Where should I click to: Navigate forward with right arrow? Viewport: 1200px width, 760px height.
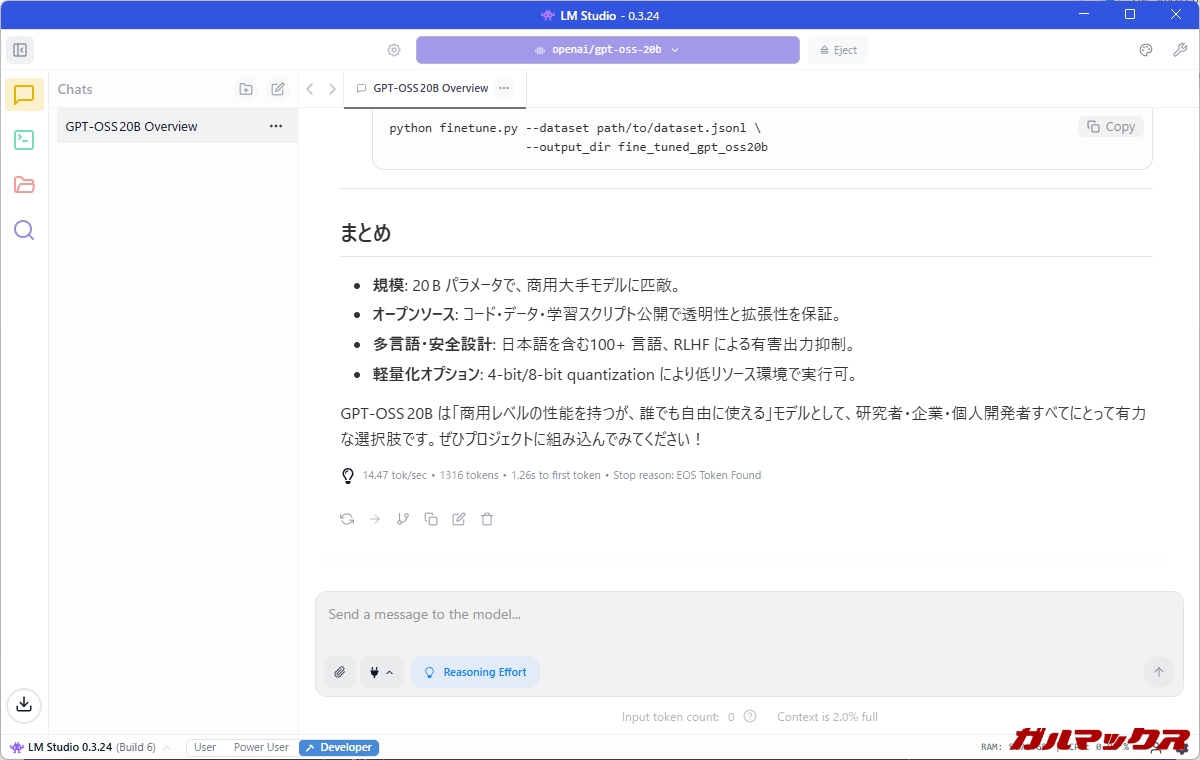[332, 89]
